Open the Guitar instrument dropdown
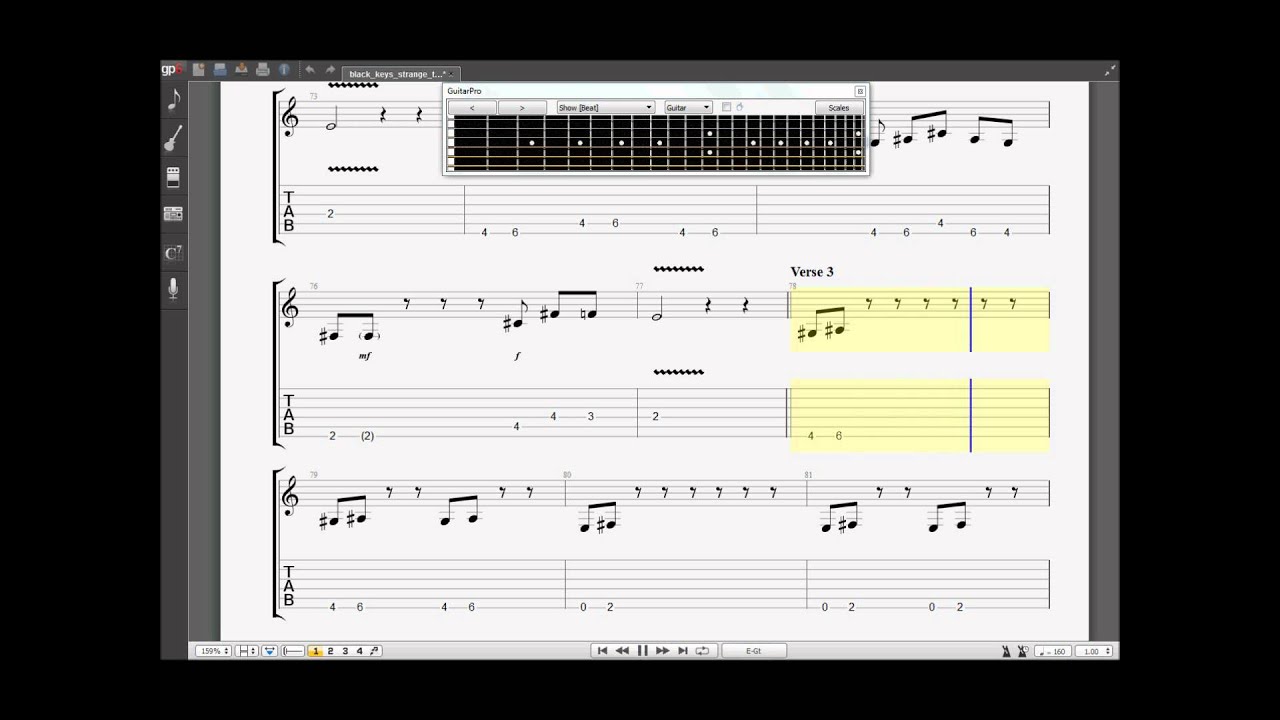The height and width of the screenshot is (720, 1280). (x=688, y=107)
